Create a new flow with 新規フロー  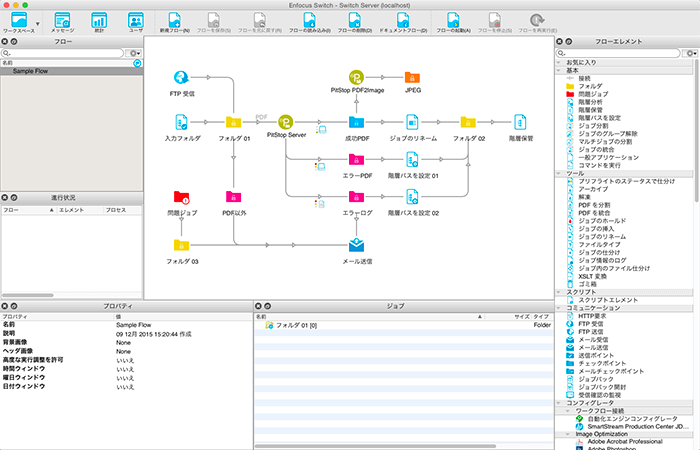175,21
